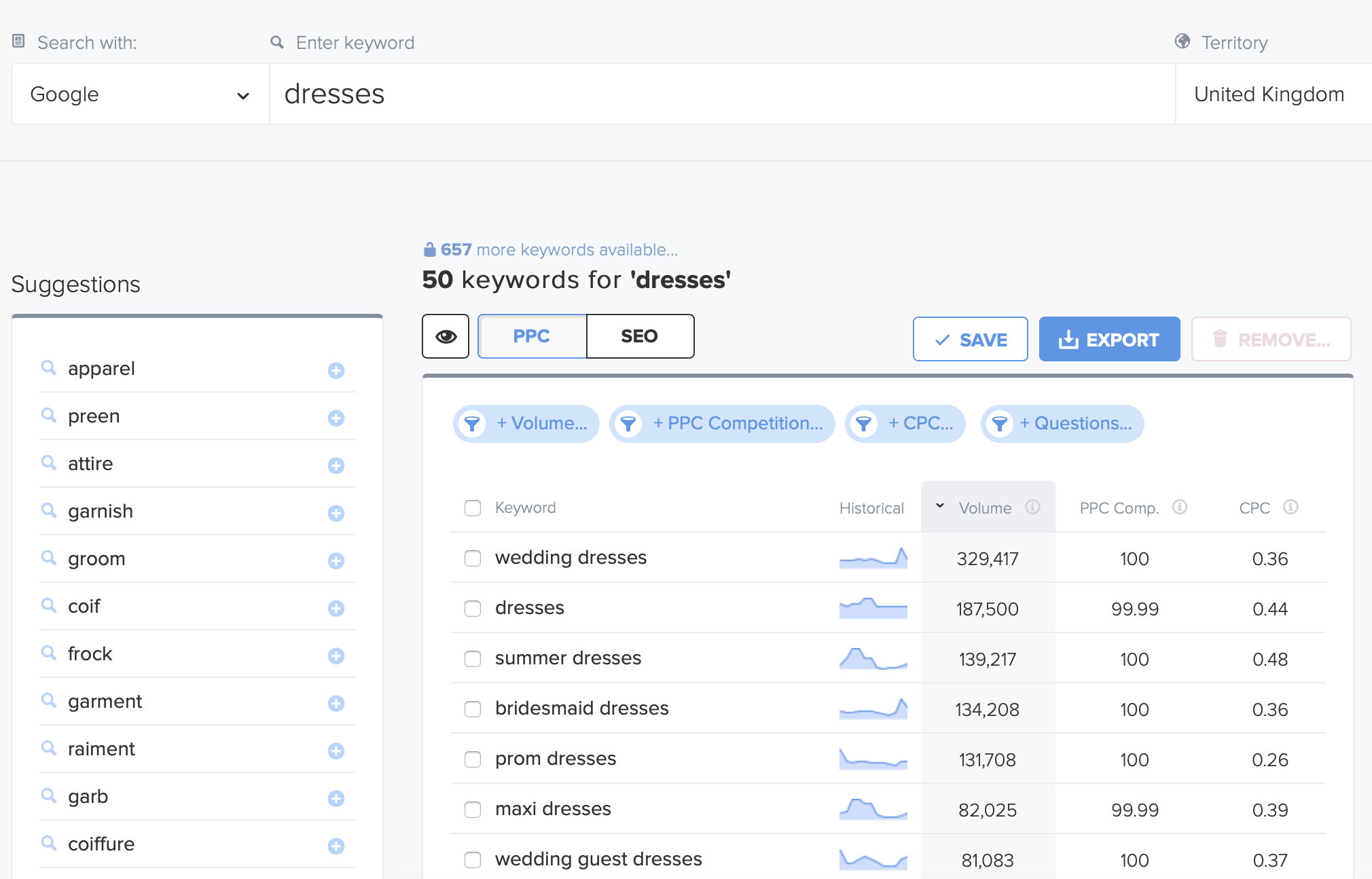
Task: Click the Volume filter funnel icon
Action: (472, 424)
